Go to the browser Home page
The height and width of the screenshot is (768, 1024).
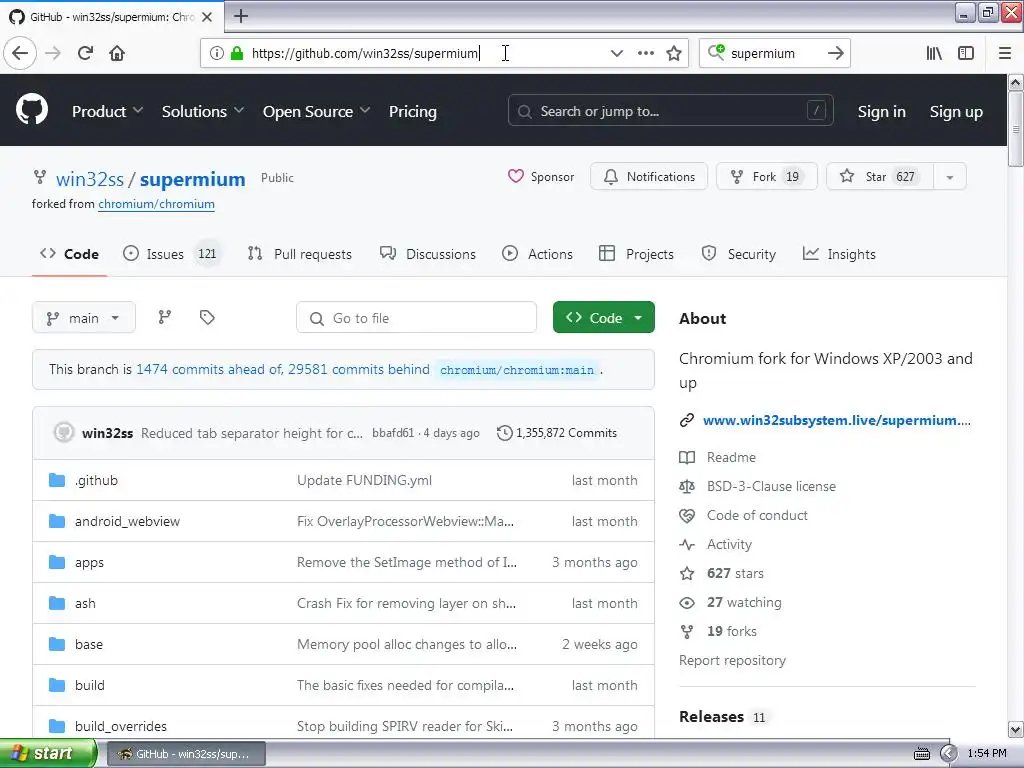click(117, 53)
